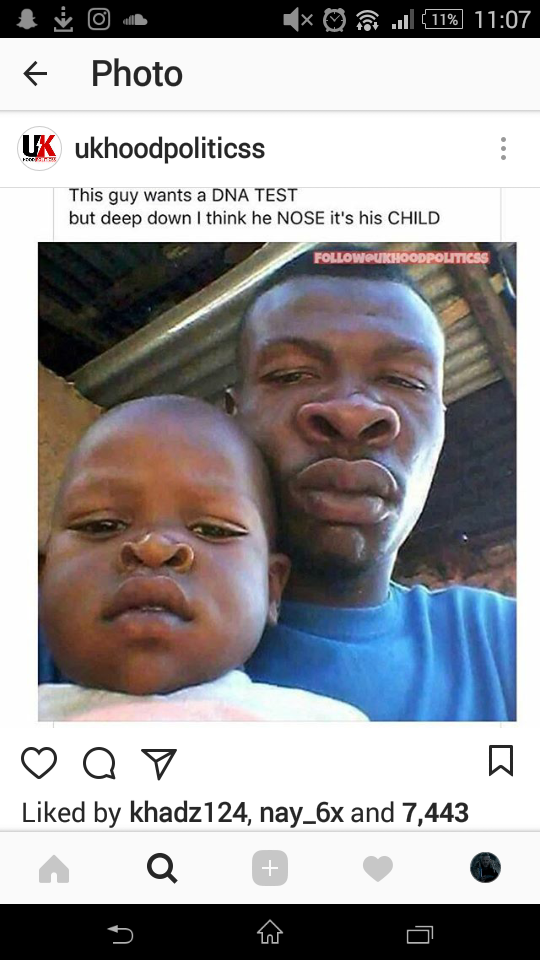Tap the posted meme photo
This screenshot has width=540, height=960.
click(277, 482)
